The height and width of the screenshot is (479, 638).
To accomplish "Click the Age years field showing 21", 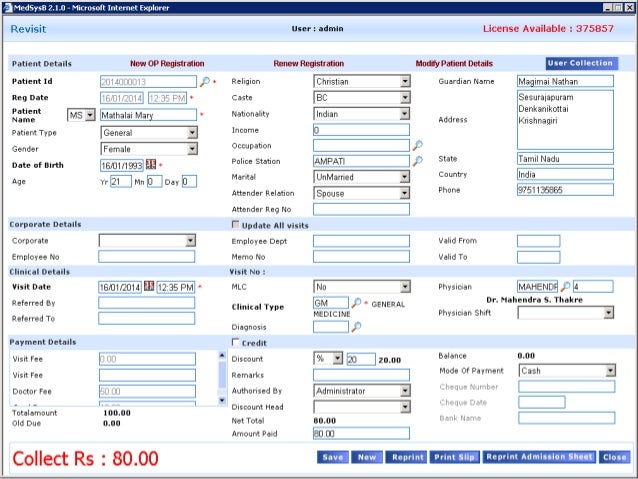I will 121,182.
